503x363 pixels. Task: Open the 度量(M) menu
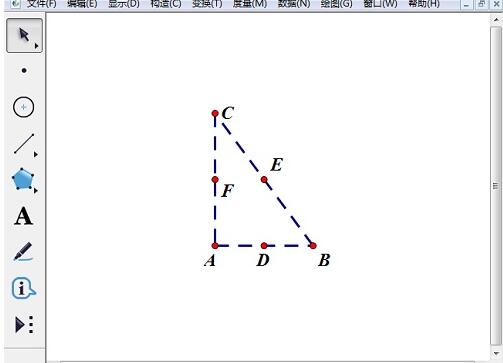click(250, 4)
